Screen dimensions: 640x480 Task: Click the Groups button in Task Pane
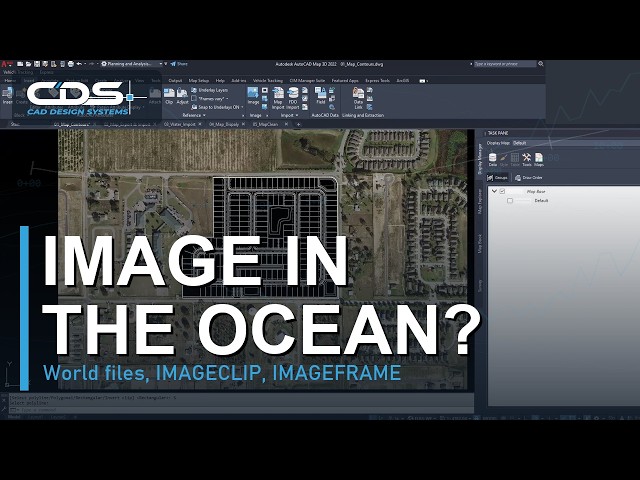[498, 178]
